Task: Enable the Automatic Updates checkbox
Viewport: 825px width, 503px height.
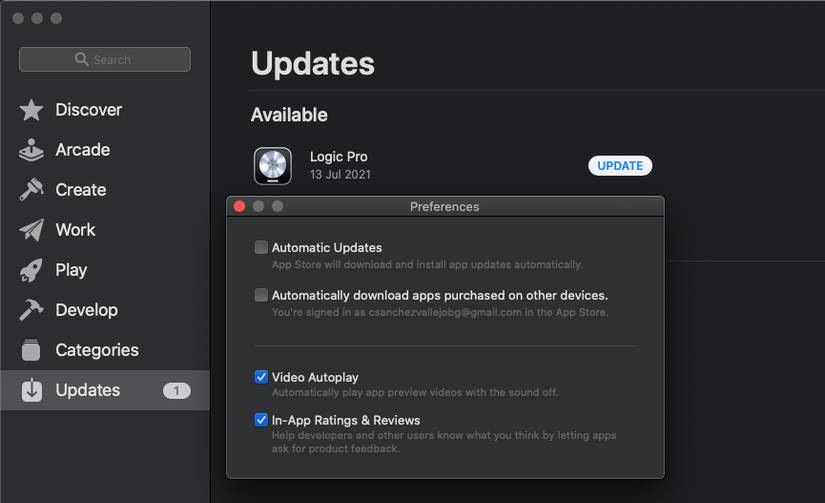Action: pyautogui.click(x=261, y=247)
